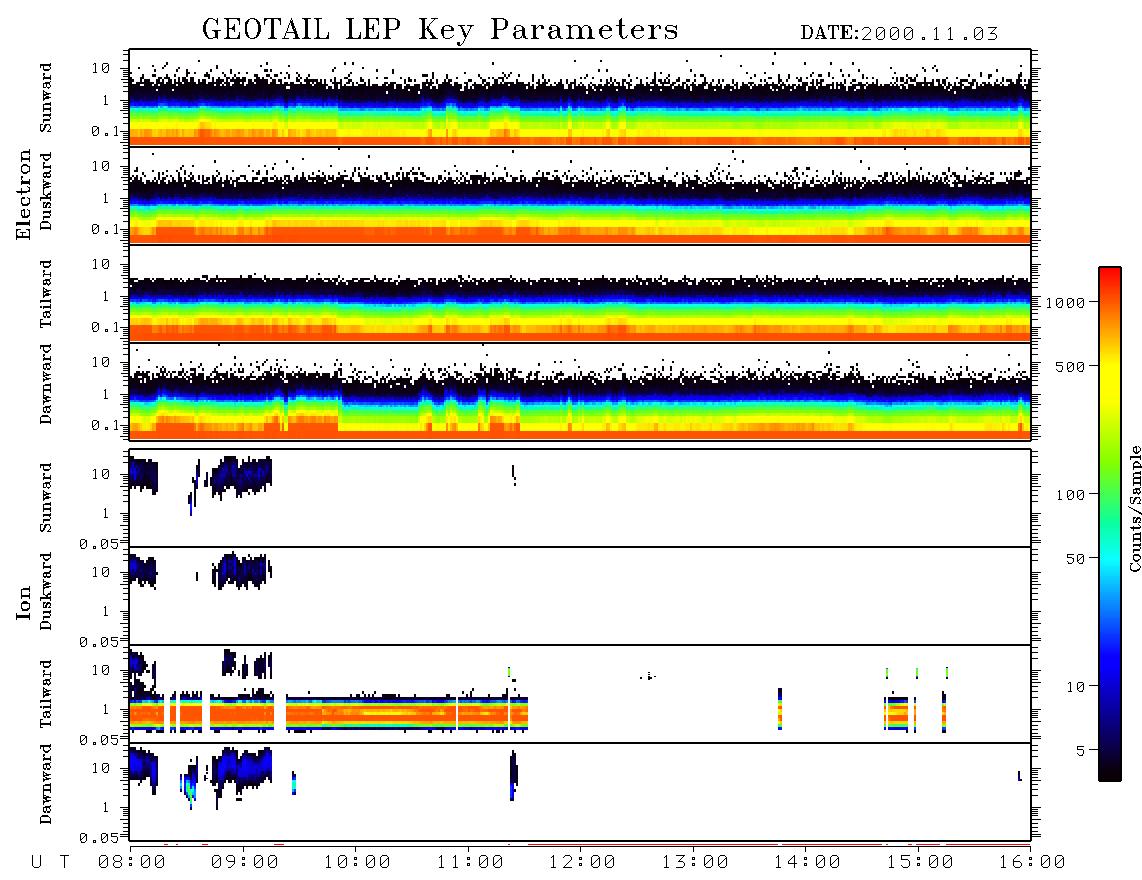
Task: Click the Ion Sunward signal near 09:00
Action: coord(242,476)
